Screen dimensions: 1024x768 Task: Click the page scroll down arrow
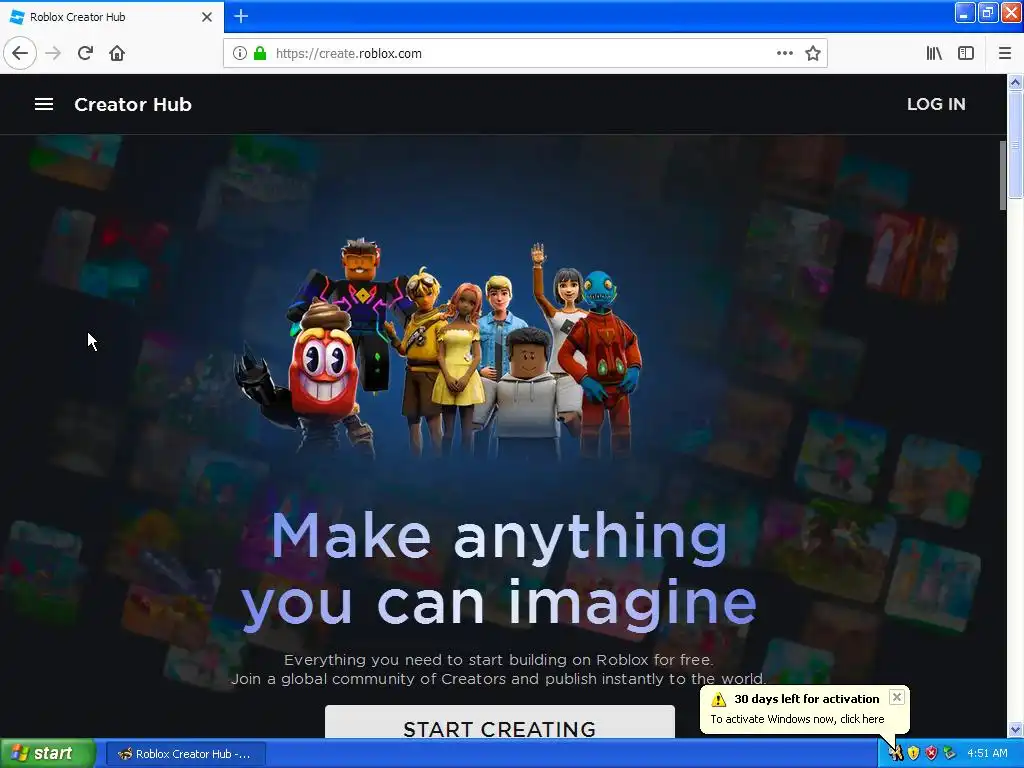point(1015,729)
